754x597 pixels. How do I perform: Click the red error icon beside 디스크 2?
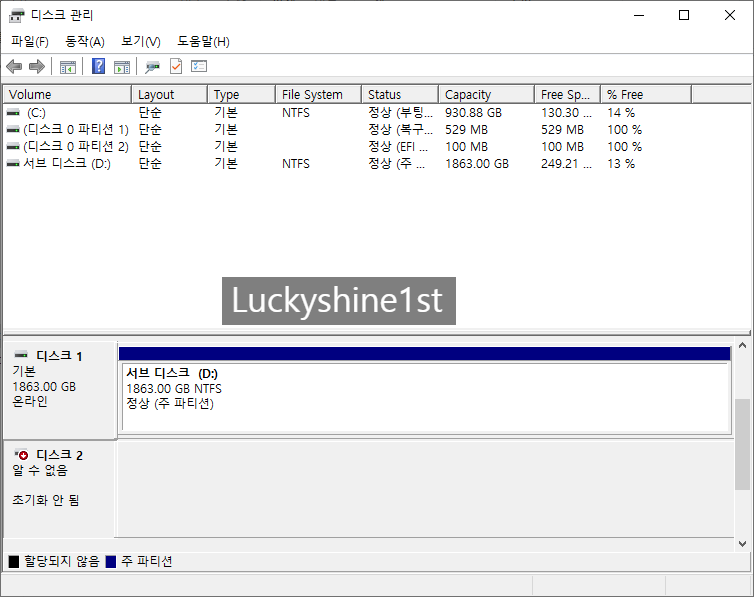(x=21, y=454)
